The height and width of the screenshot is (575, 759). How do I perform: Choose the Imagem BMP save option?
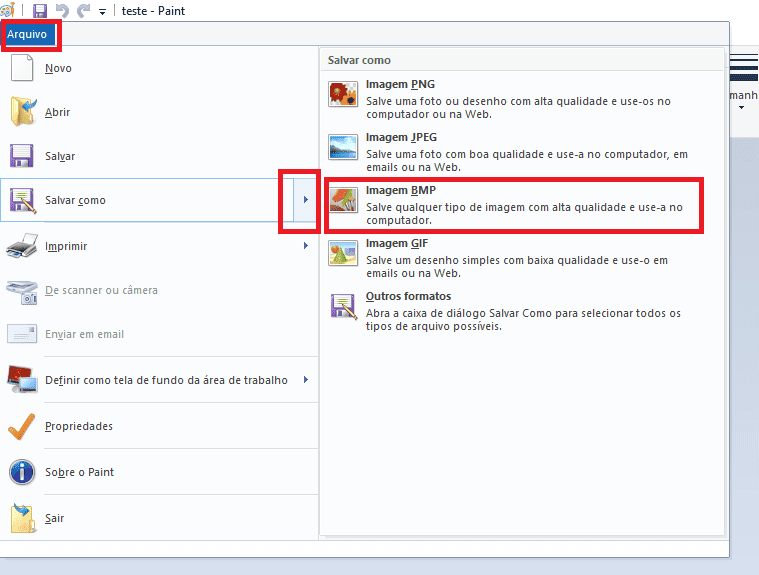click(x=522, y=205)
